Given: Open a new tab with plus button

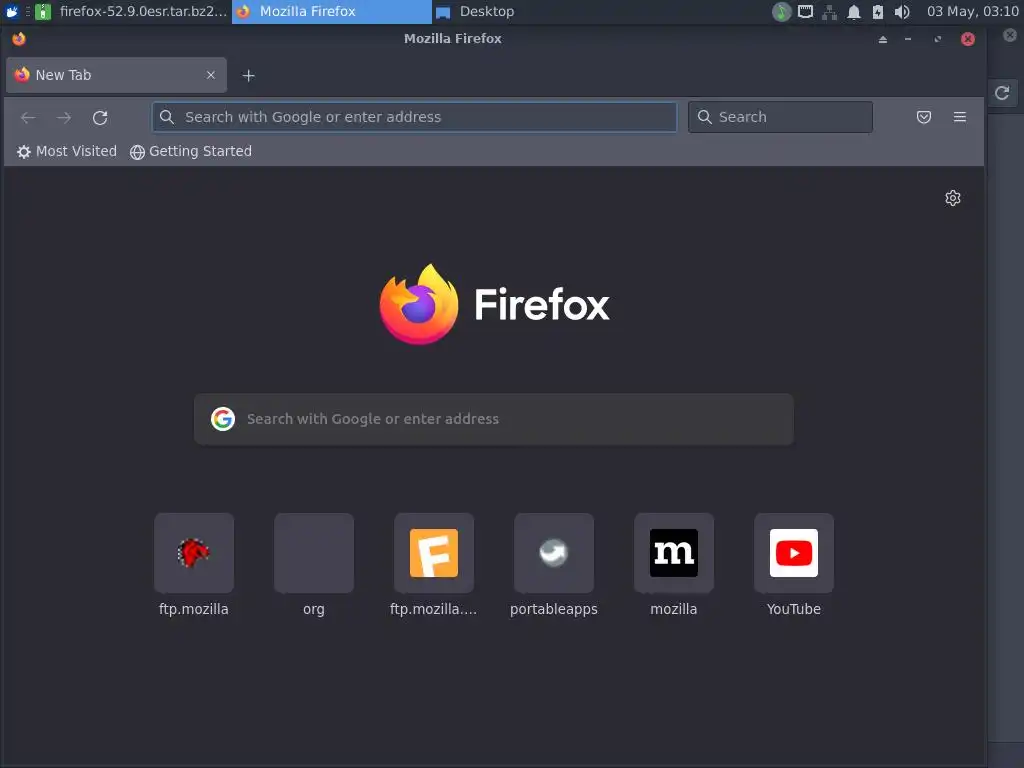Looking at the screenshot, I should click(x=248, y=76).
